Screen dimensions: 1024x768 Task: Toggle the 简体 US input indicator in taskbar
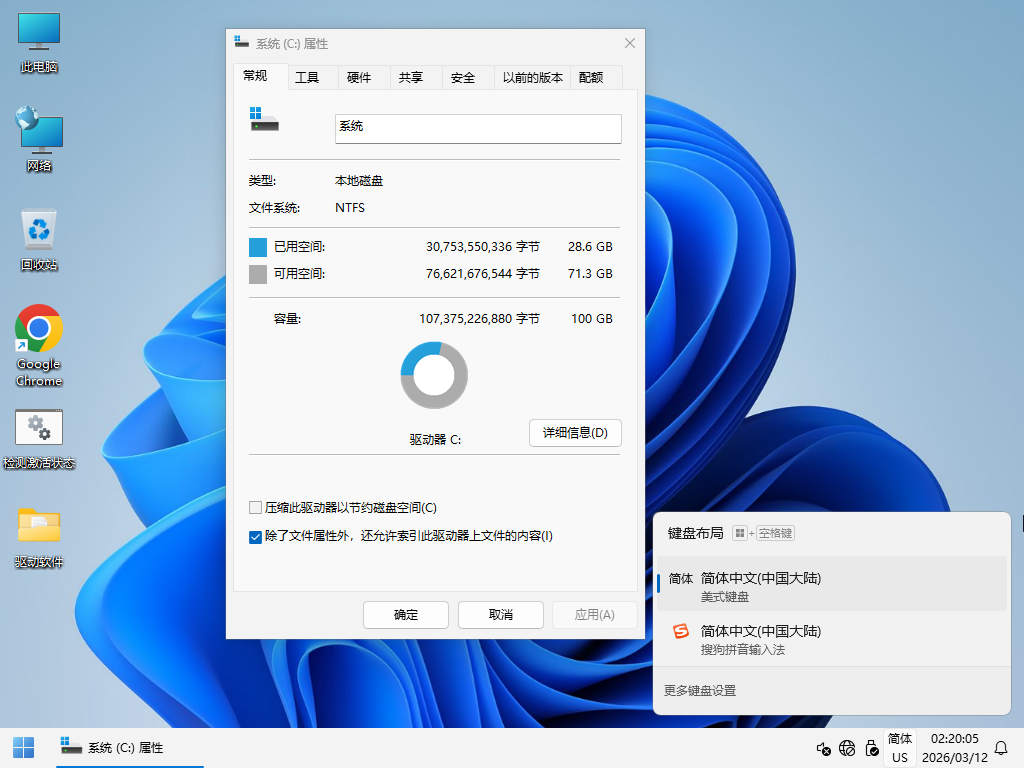pyautogui.click(x=900, y=748)
